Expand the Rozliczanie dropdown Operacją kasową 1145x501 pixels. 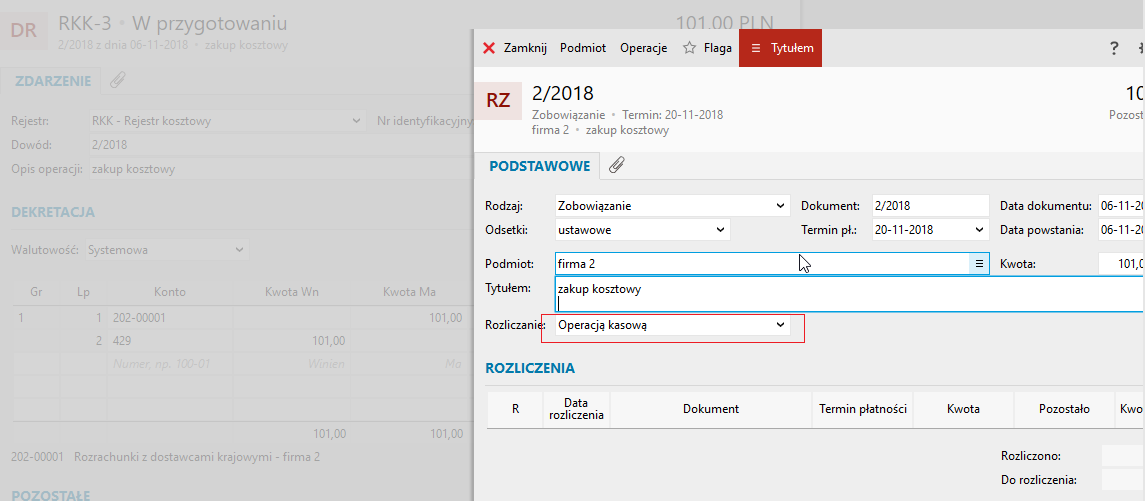pos(780,325)
